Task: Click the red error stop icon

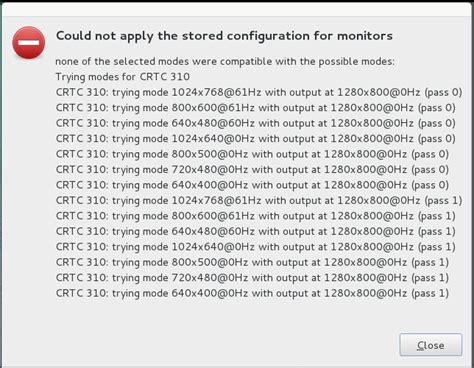Action: coord(29,43)
